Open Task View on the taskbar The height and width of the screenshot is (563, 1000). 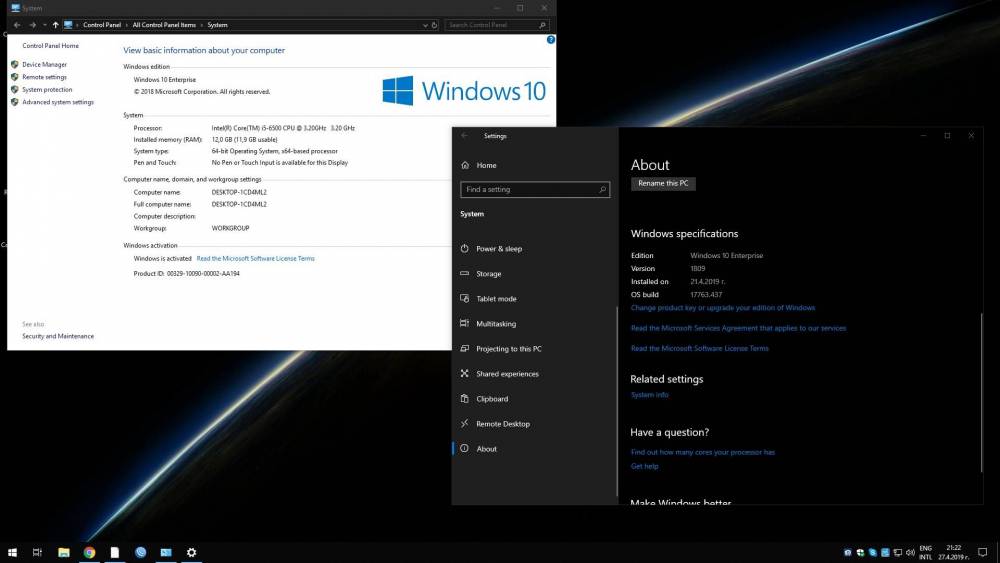[37, 552]
